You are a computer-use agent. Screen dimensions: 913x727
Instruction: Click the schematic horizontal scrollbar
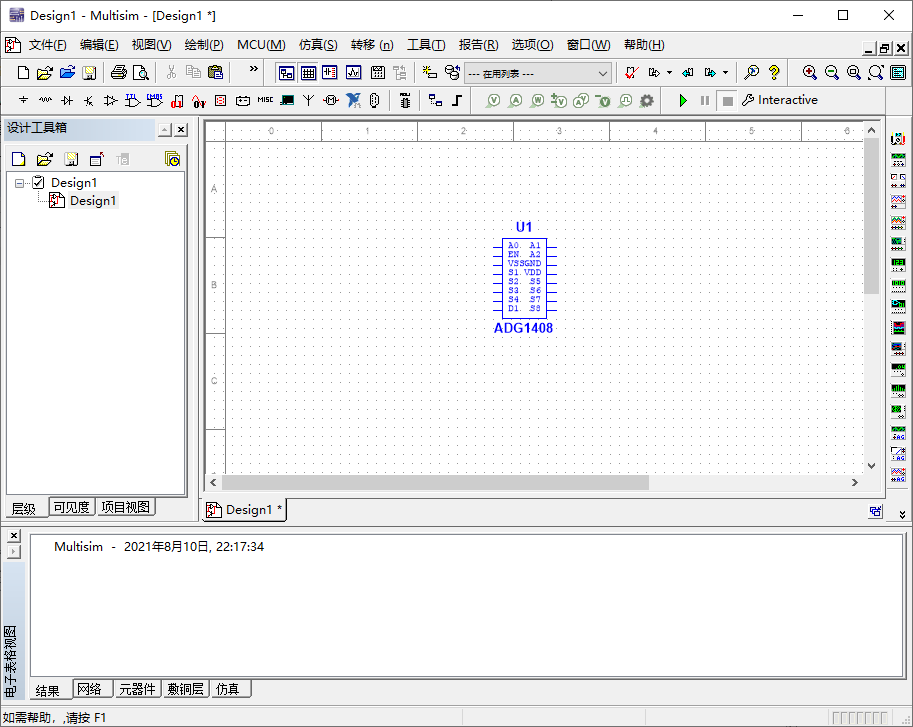point(430,482)
